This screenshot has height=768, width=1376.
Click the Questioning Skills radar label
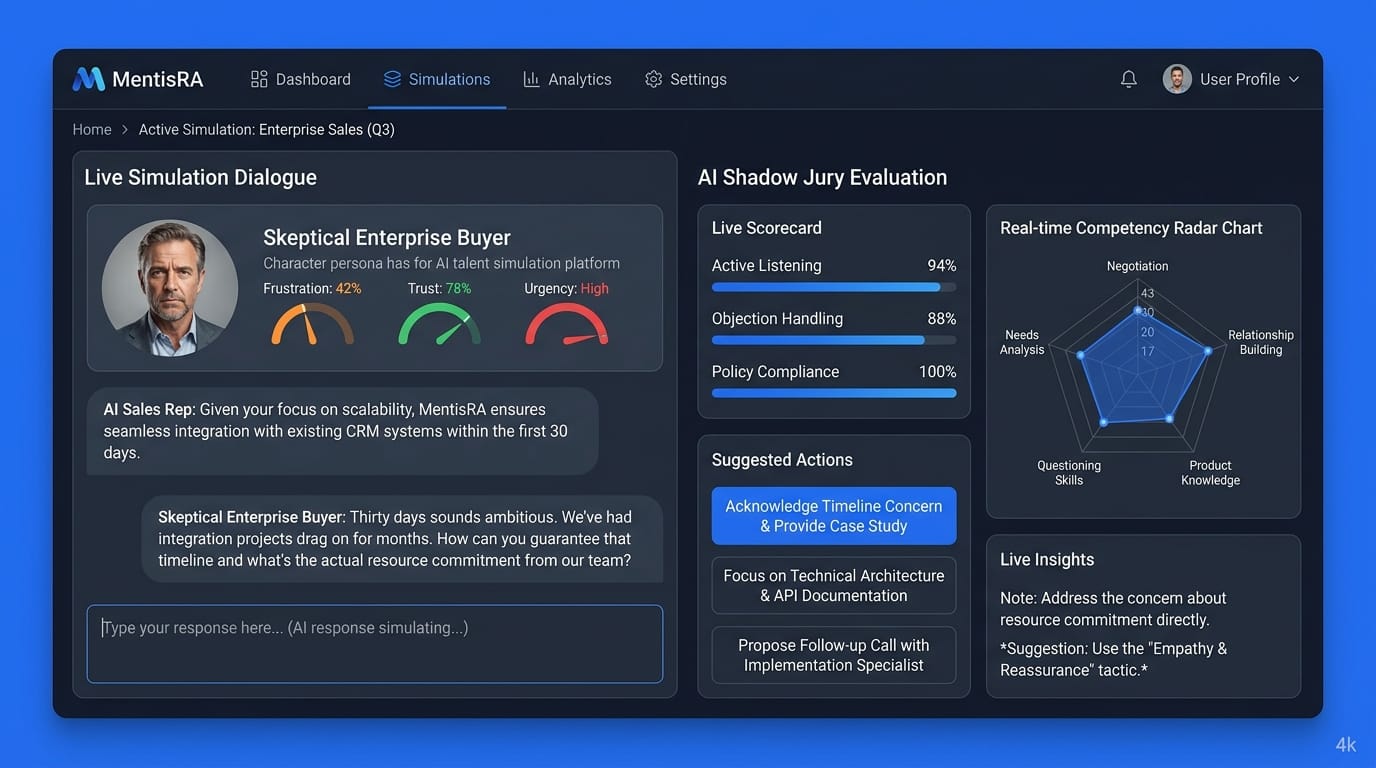click(1069, 473)
